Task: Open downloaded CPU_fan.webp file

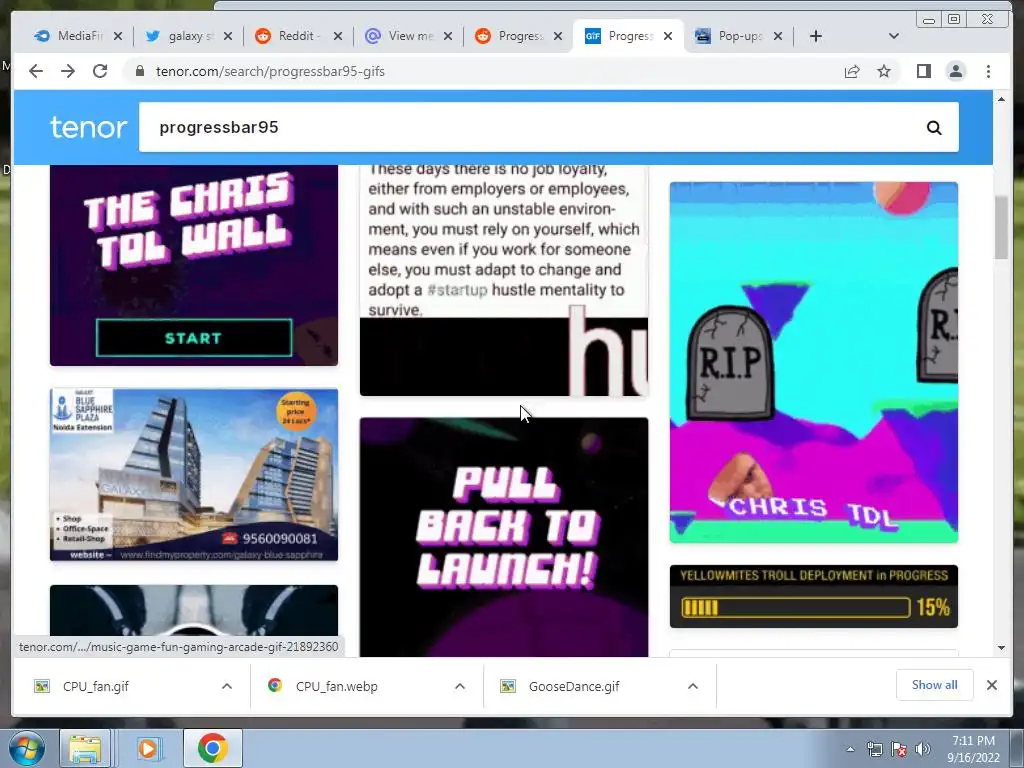Action: [336, 686]
